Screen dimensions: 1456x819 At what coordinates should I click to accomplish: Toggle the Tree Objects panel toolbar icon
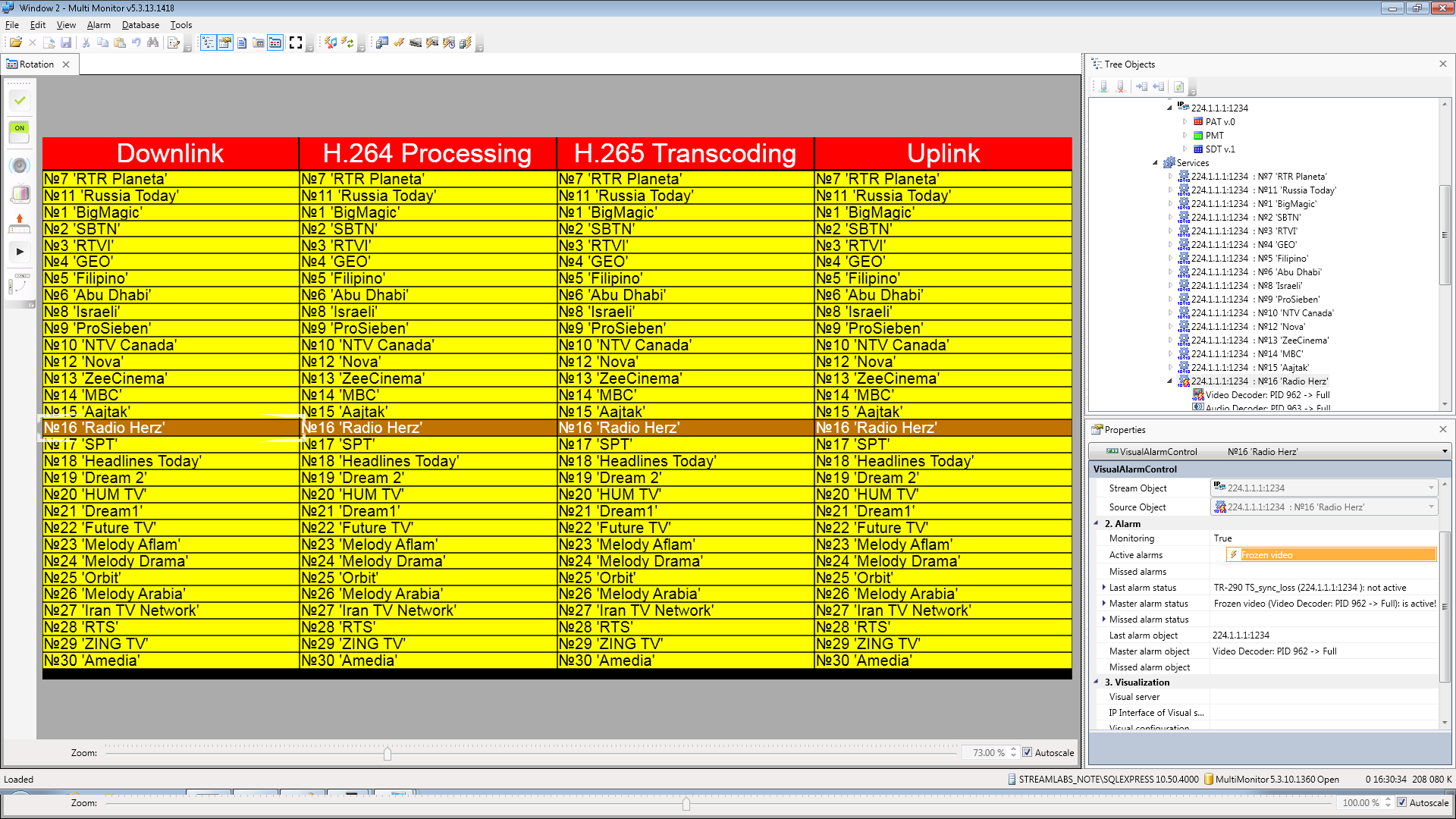pyautogui.click(x=208, y=43)
